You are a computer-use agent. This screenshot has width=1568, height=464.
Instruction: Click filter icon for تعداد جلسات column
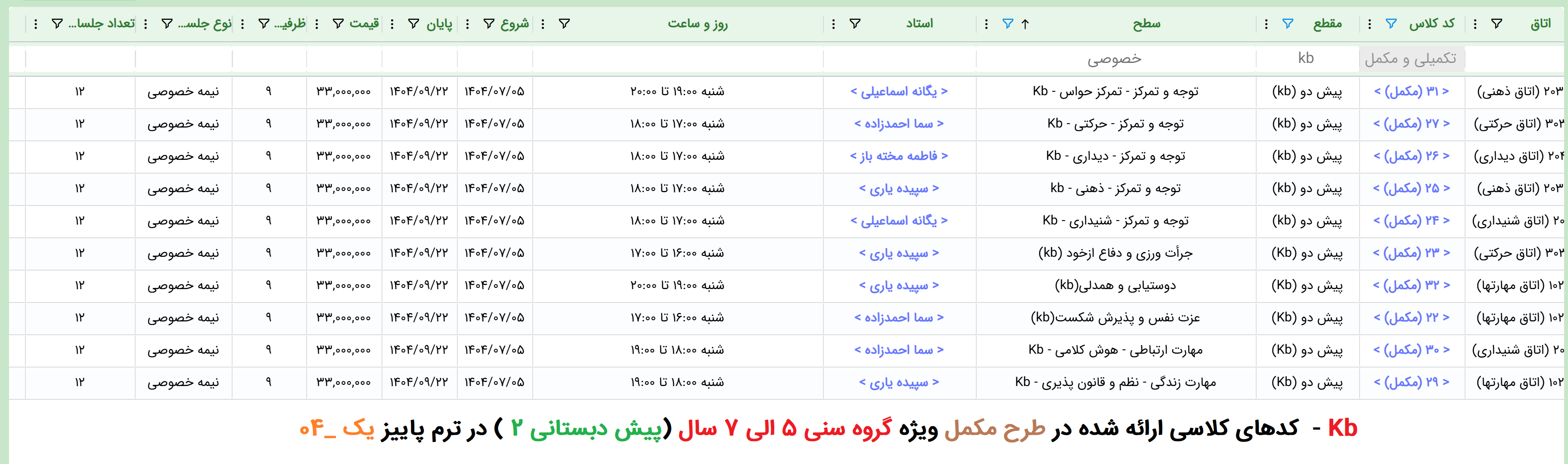click(56, 24)
